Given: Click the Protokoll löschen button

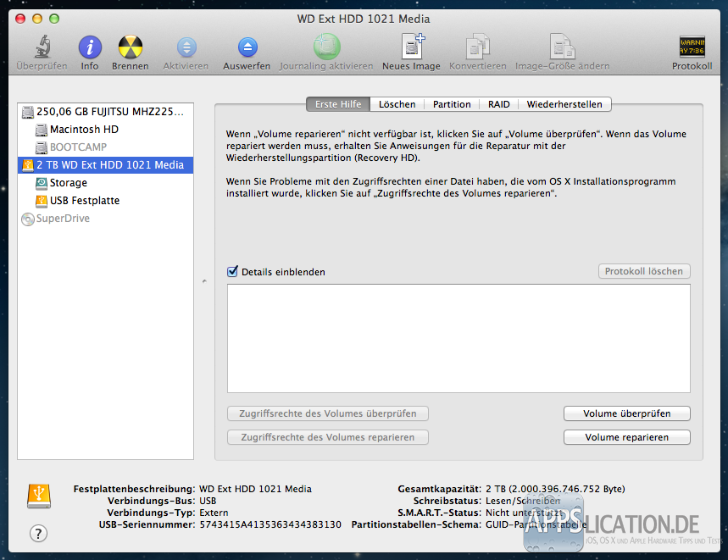Looking at the screenshot, I should tap(644, 271).
